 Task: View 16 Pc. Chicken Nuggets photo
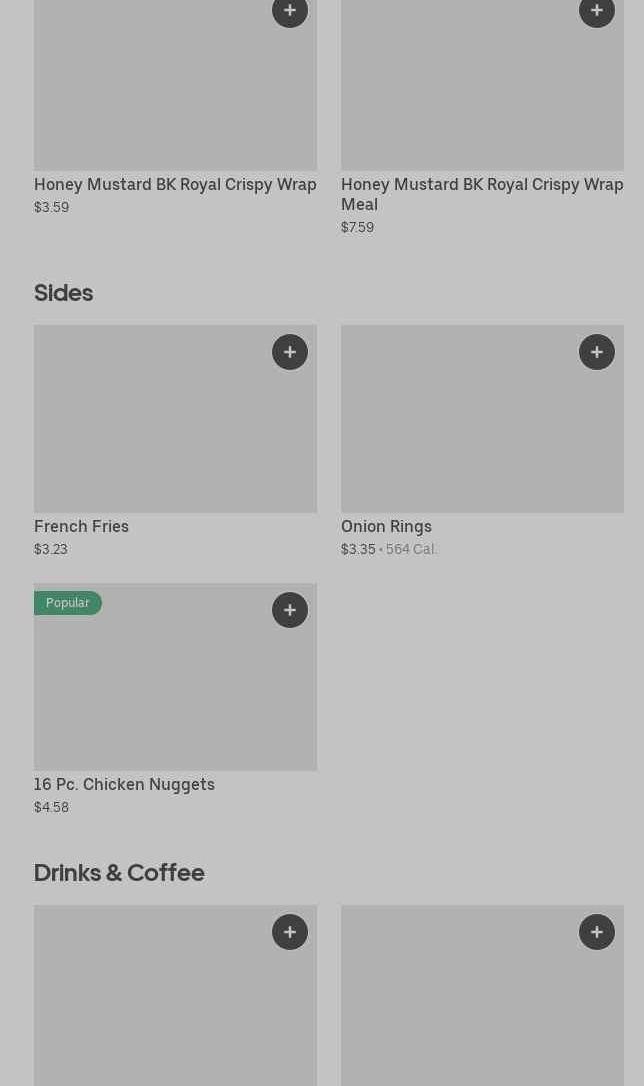[175, 690]
